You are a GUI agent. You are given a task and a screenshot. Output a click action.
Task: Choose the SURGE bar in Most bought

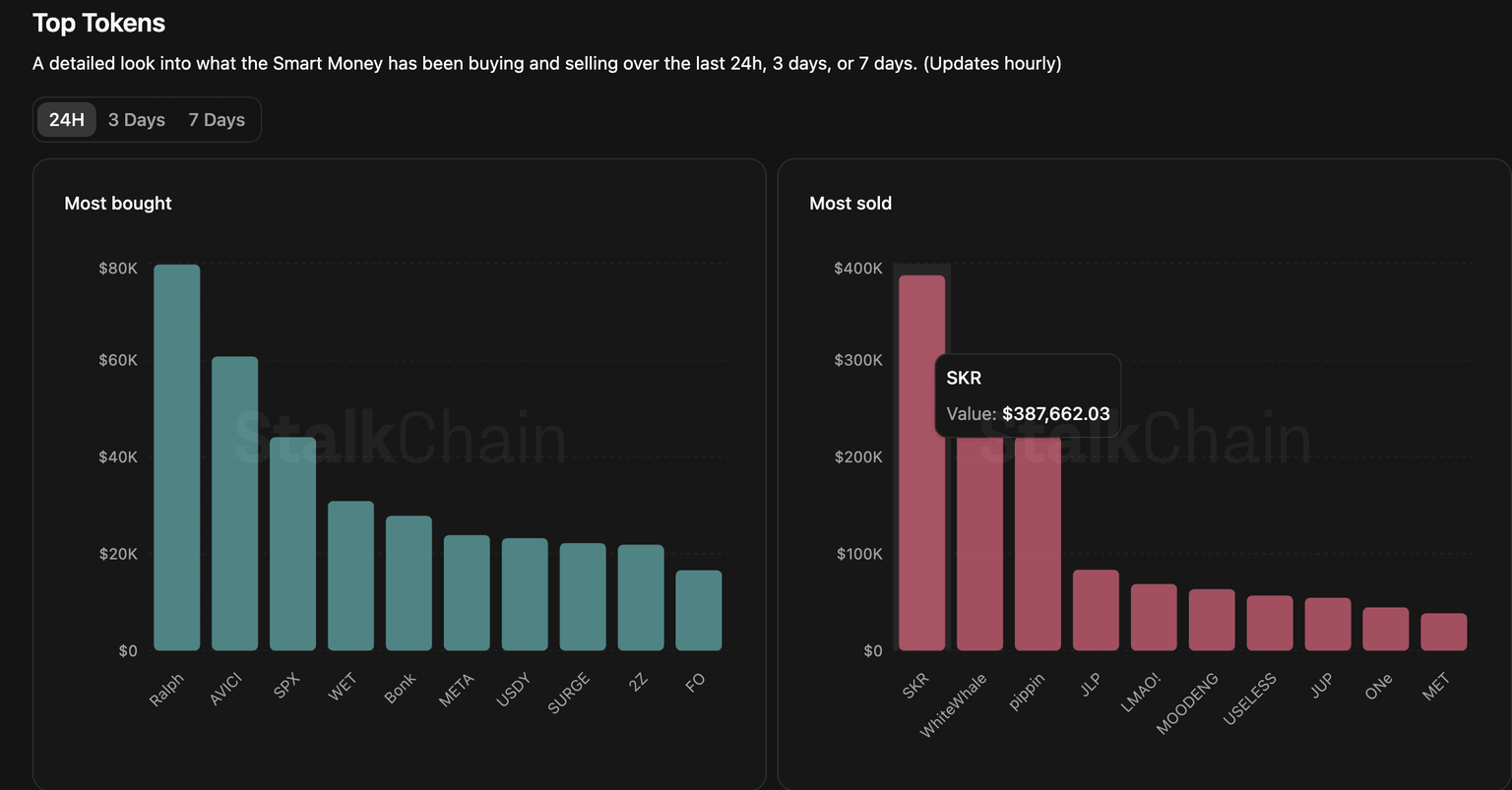click(583, 597)
